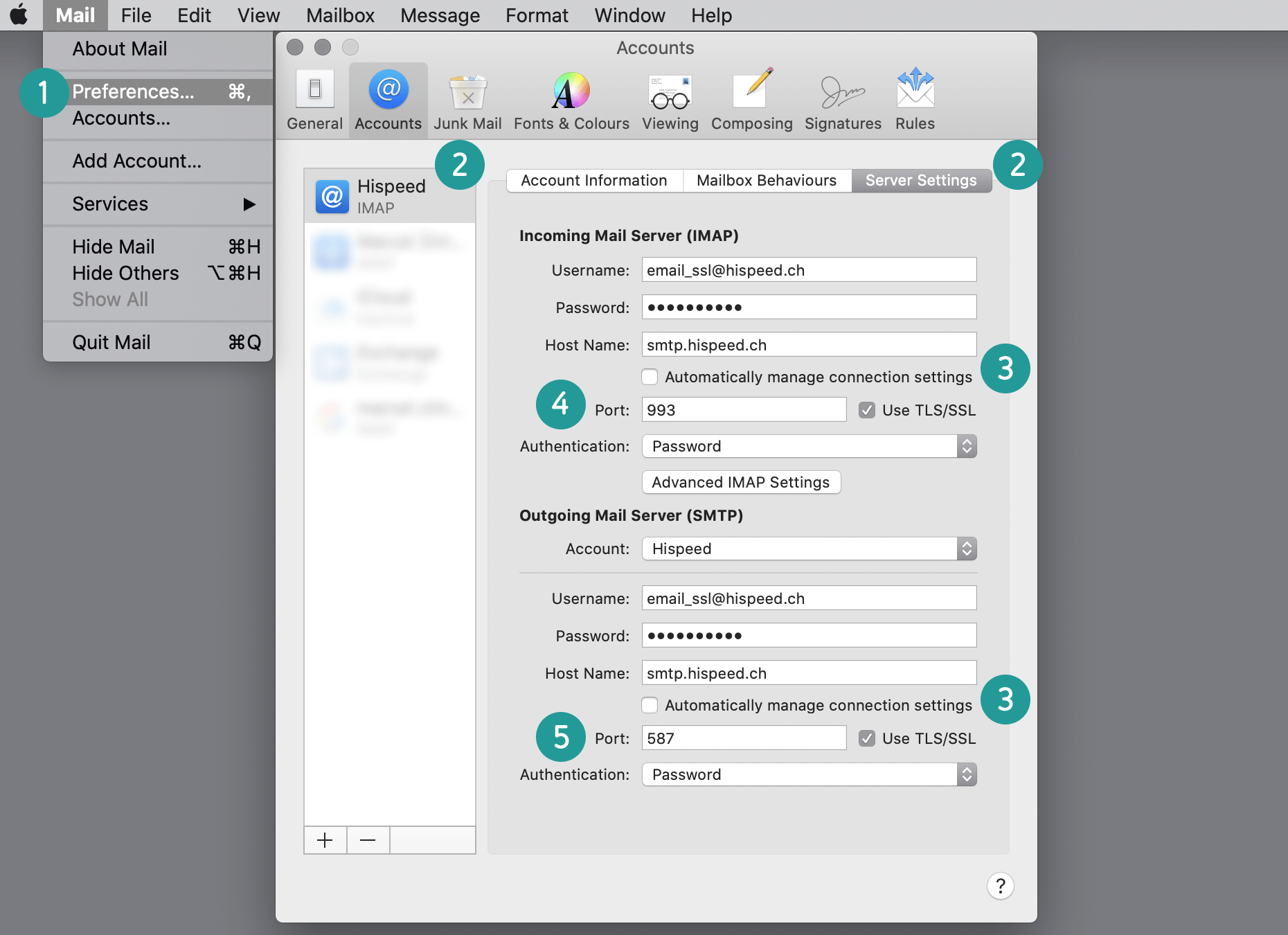Open Rules preferences
The width and height of the screenshot is (1288, 935).
click(x=915, y=101)
